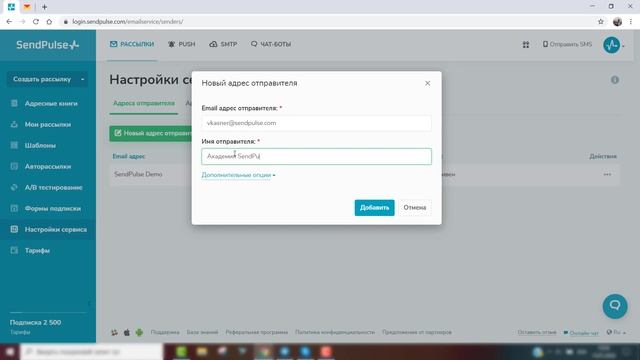Open actions menu for SendPulse Demo row
Screen dimensions: 640x360
(607, 174)
